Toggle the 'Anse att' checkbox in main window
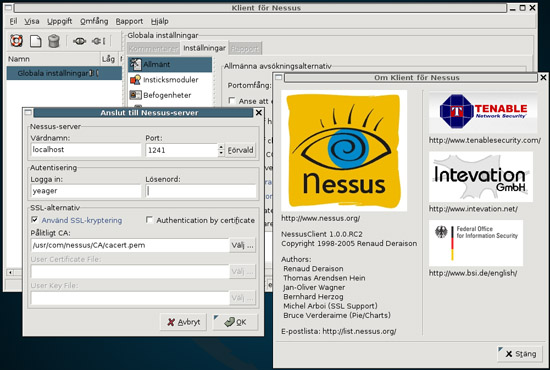Image resolution: width=550 pixels, height=370 pixels. (232, 101)
